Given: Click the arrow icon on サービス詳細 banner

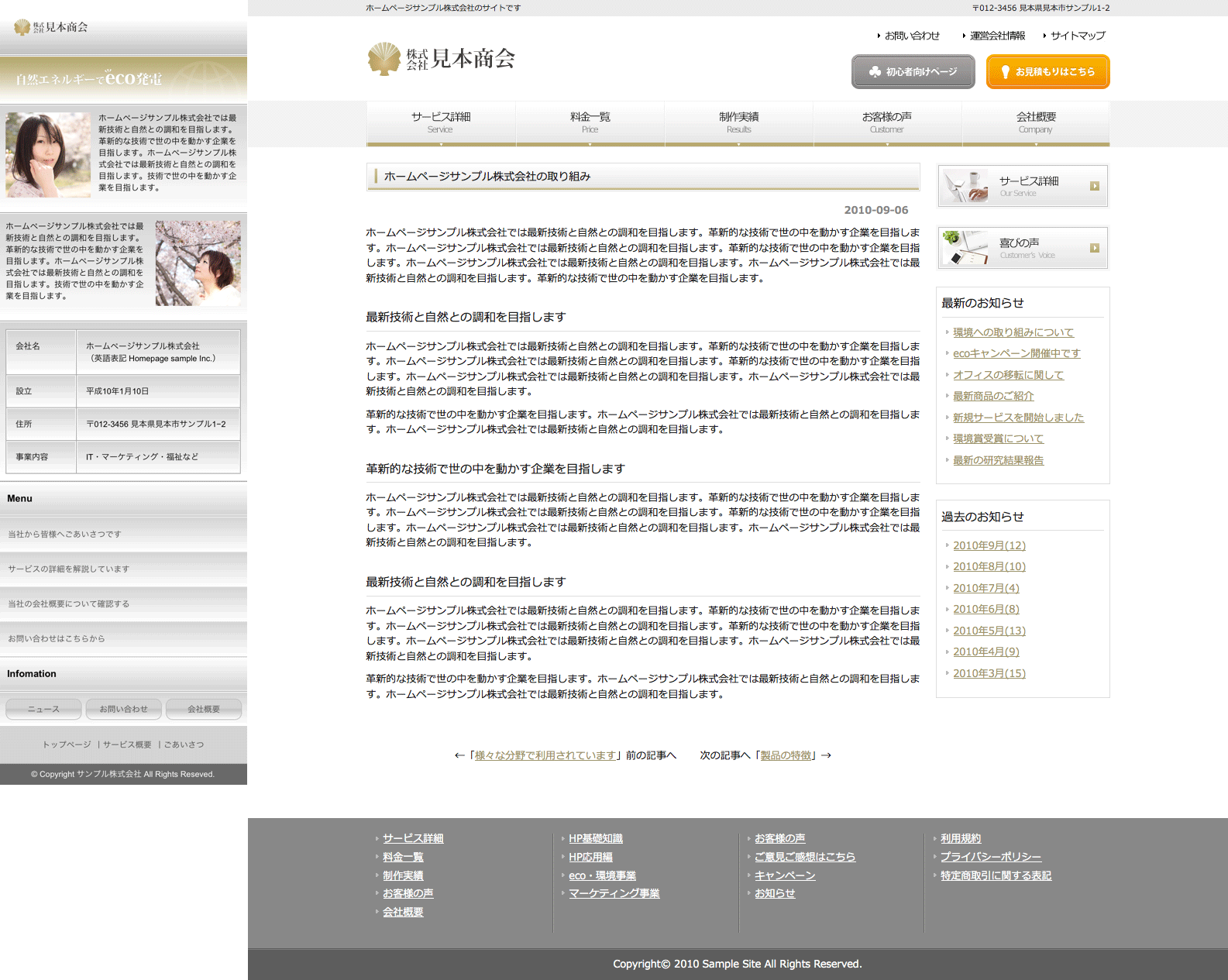Looking at the screenshot, I should coord(1094,186).
